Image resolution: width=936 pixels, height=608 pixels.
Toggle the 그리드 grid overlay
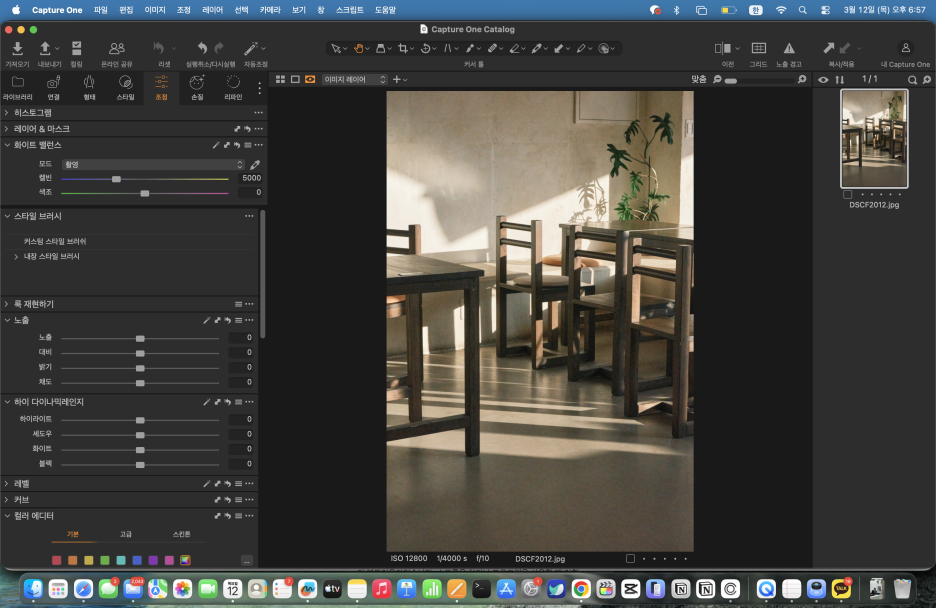click(759, 48)
